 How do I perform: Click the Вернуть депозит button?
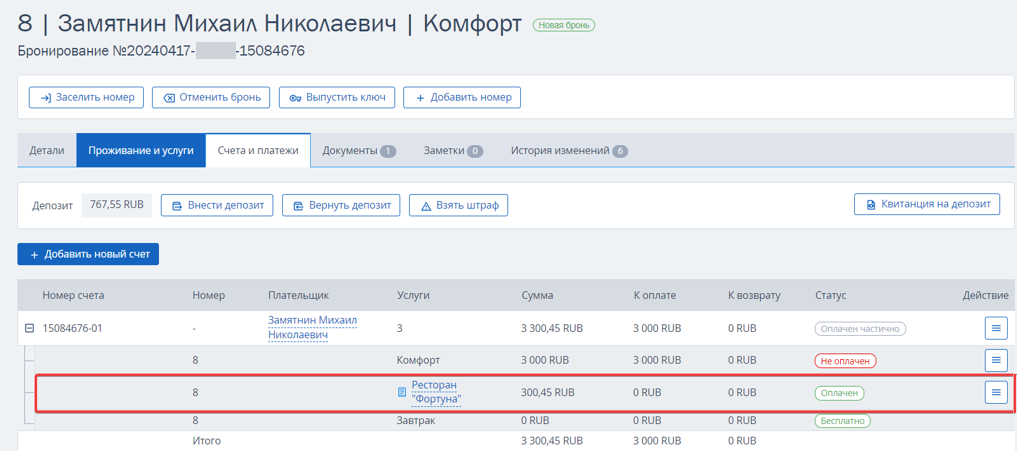click(341, 206)
